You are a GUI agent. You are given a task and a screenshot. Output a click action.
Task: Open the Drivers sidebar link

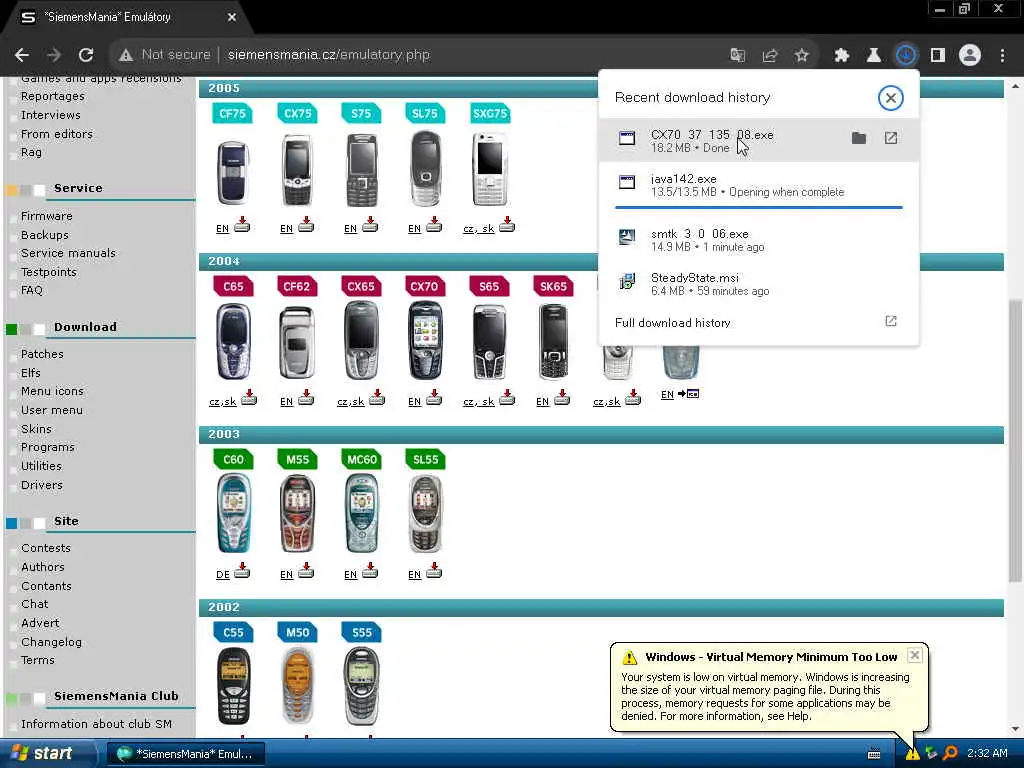coord(42,485)
